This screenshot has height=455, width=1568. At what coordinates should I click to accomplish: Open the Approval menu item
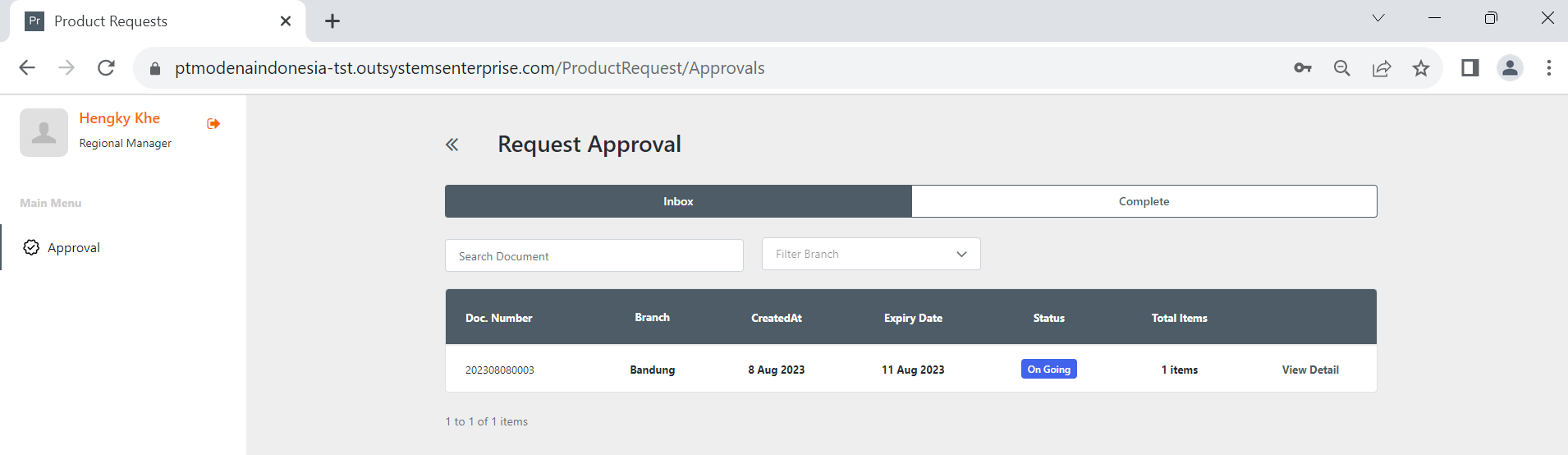74,247
